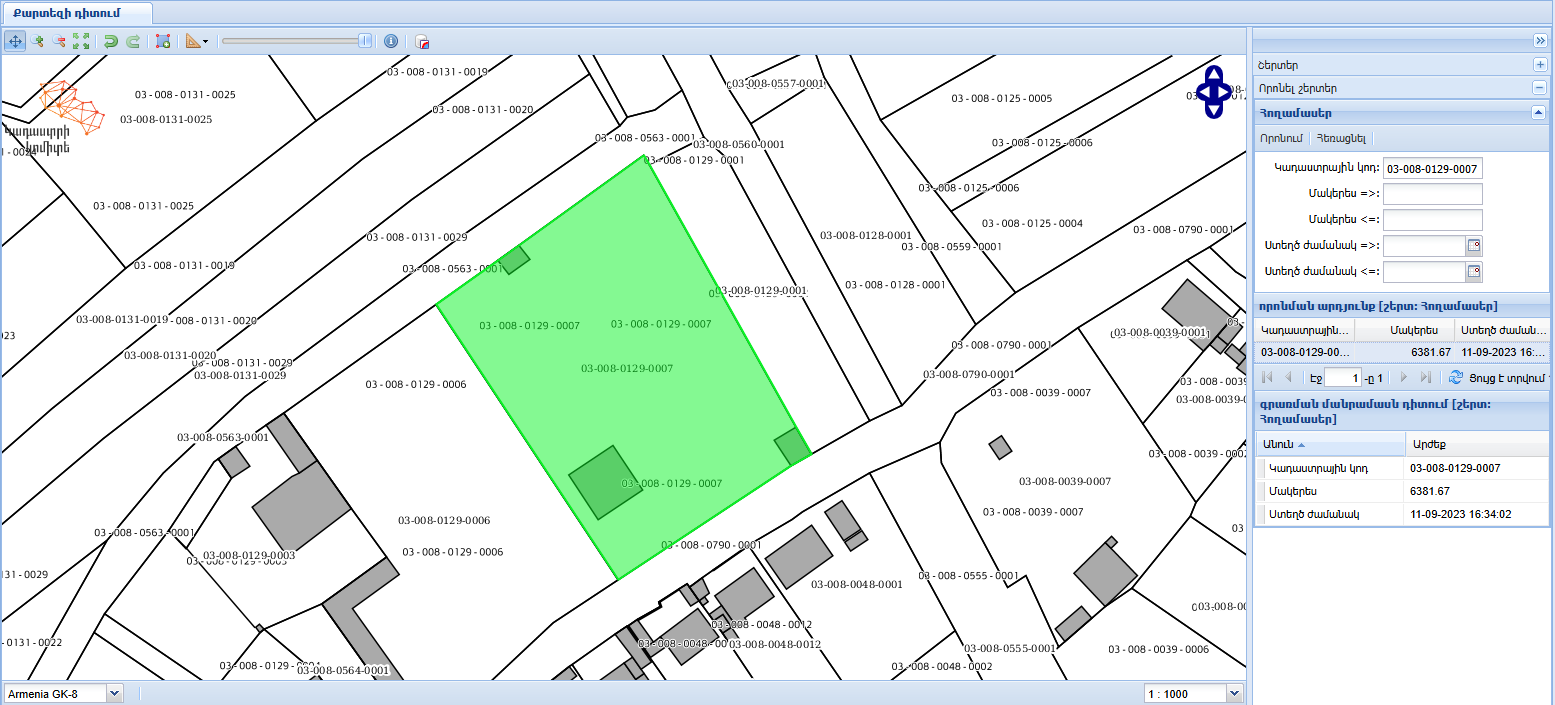Open the measure tool dropdown arrow

click(205, 42)
